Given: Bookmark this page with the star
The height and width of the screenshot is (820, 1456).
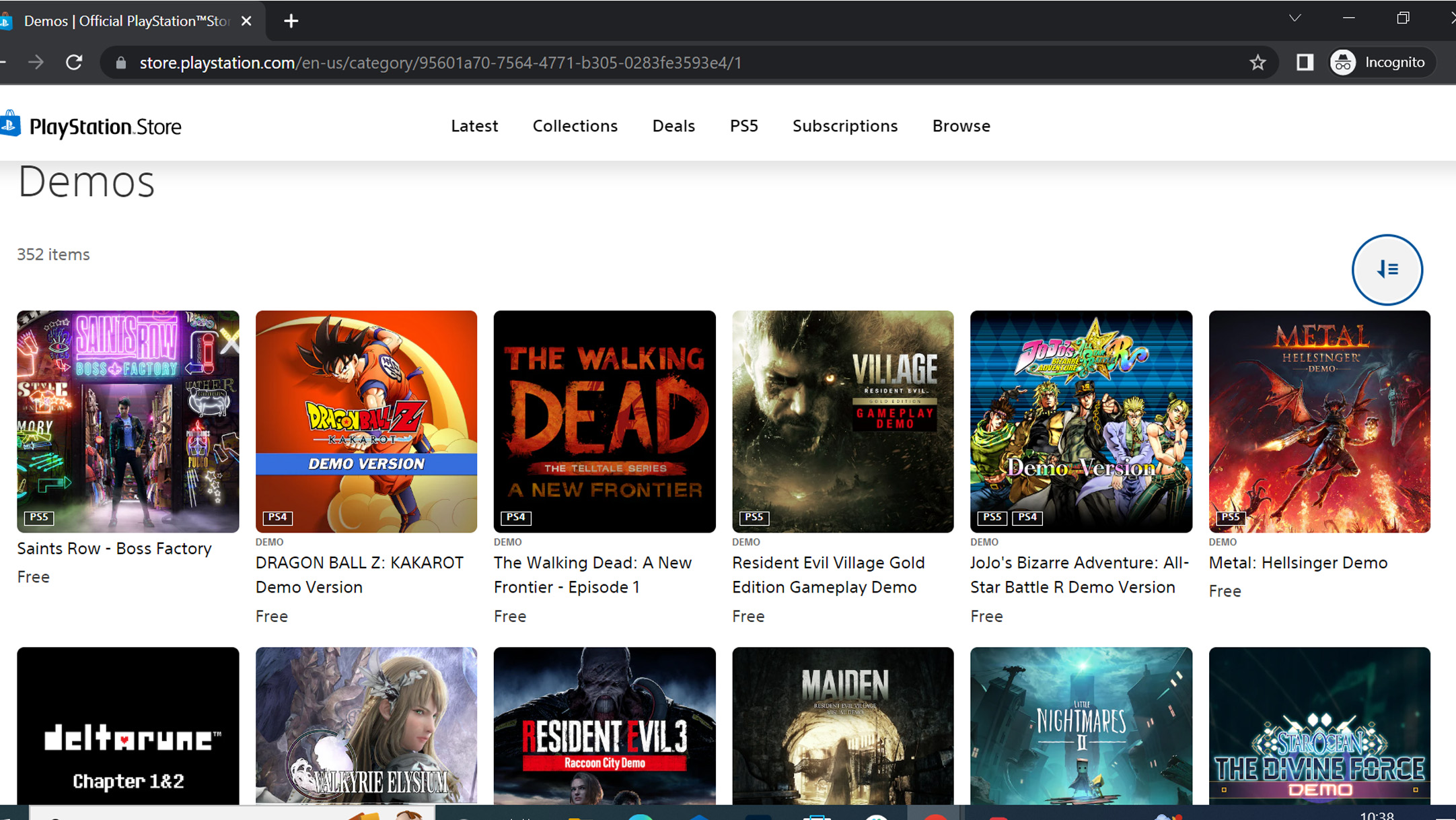Looking at the screenshot, I should coord(1258,63).
